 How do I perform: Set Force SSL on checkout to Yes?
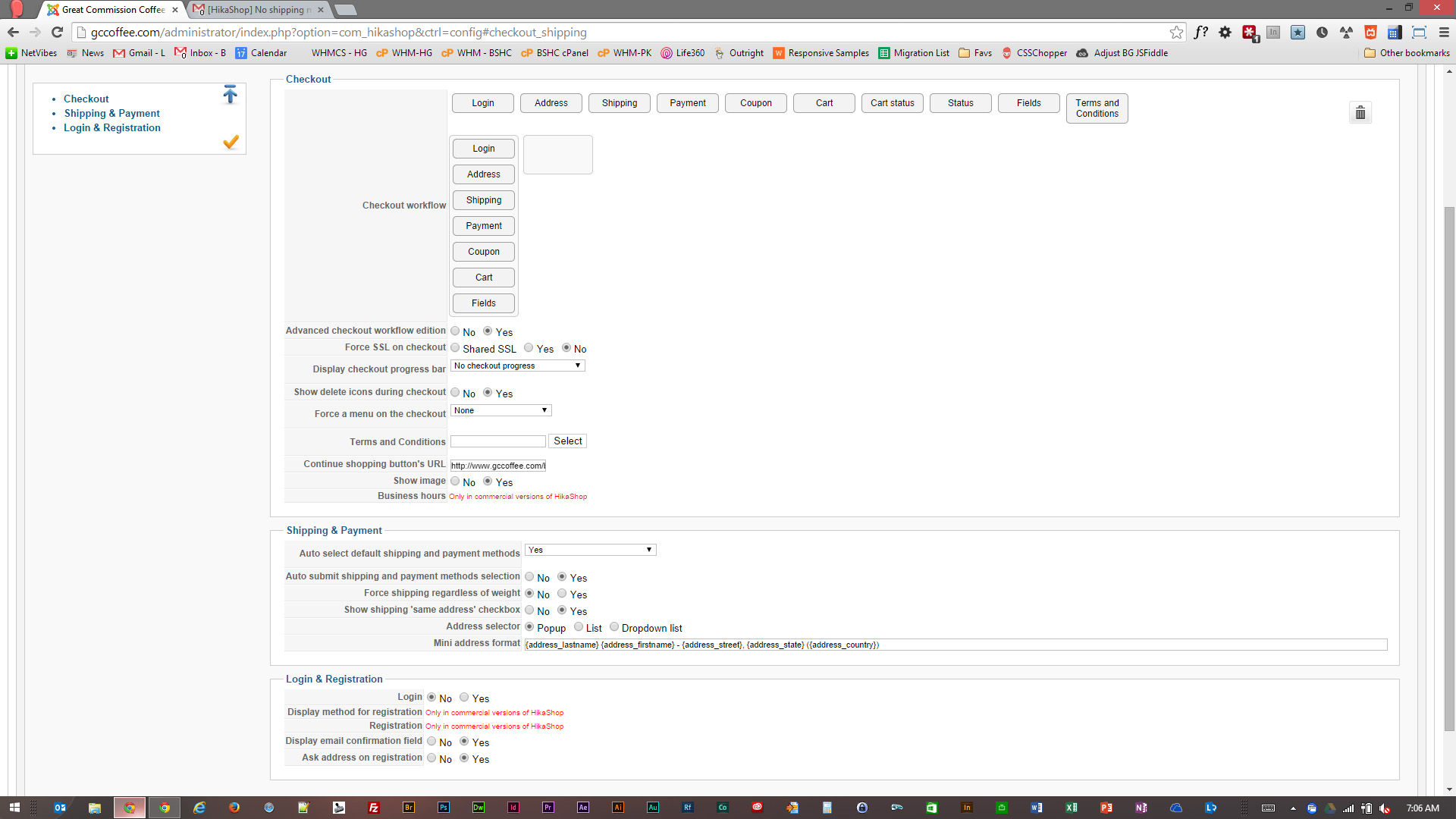click(x=529, y=348)
